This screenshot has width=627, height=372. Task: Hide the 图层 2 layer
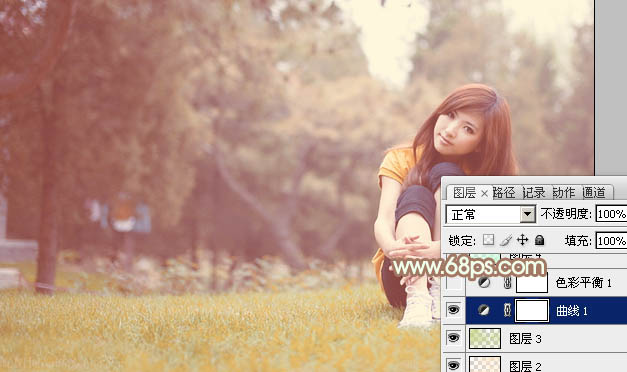pos(453,365)
